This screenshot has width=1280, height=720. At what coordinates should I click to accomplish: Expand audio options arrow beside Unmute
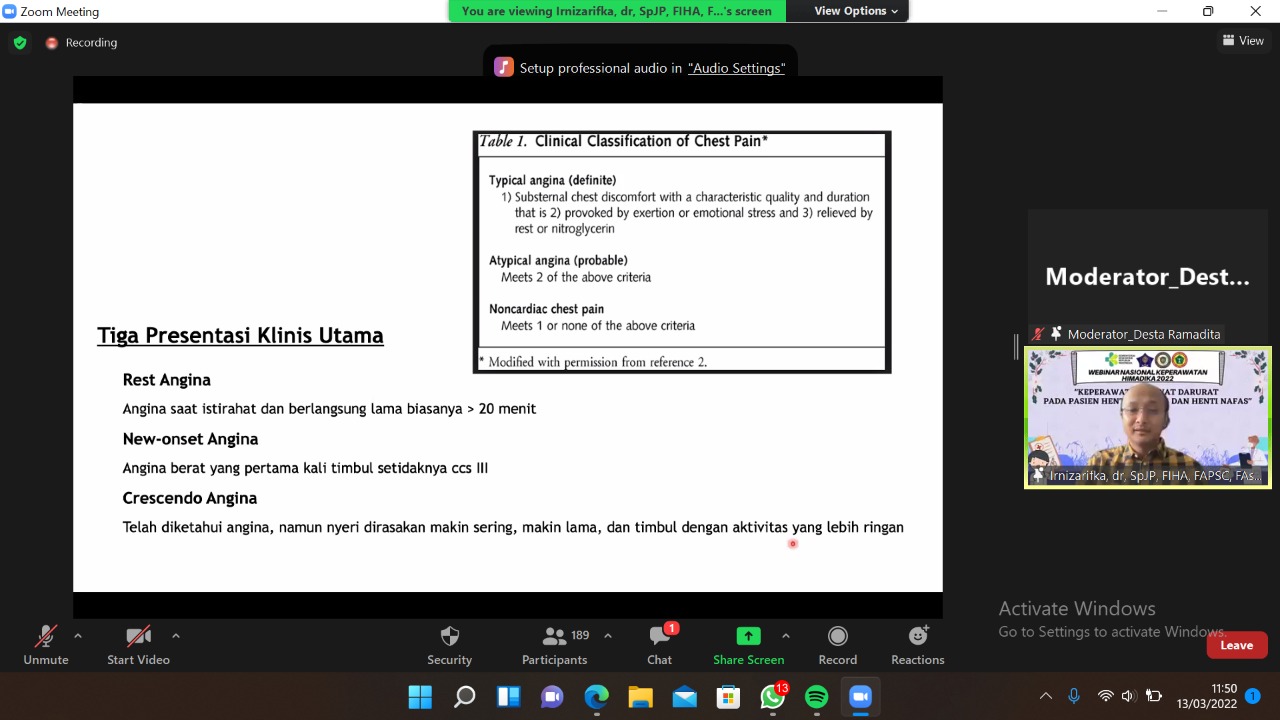pyautogui.click(x=78, y=635)
